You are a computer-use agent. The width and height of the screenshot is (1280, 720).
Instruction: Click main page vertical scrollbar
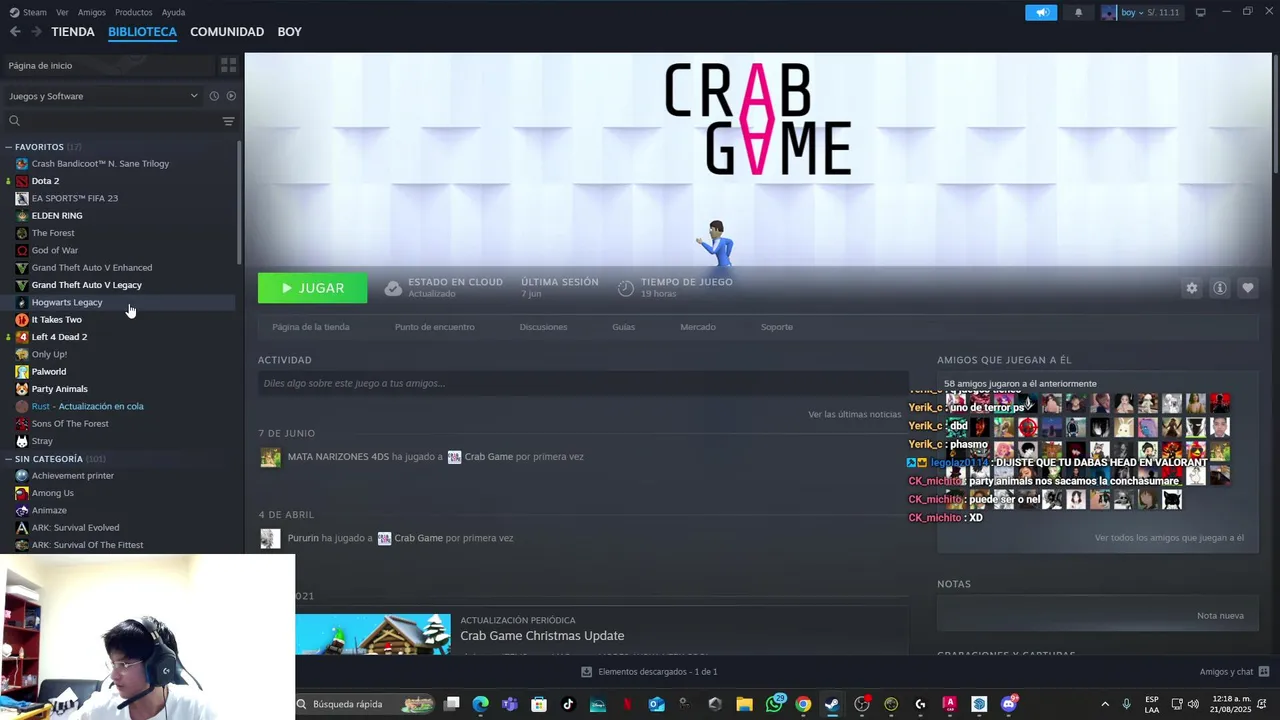(1275, 113)
